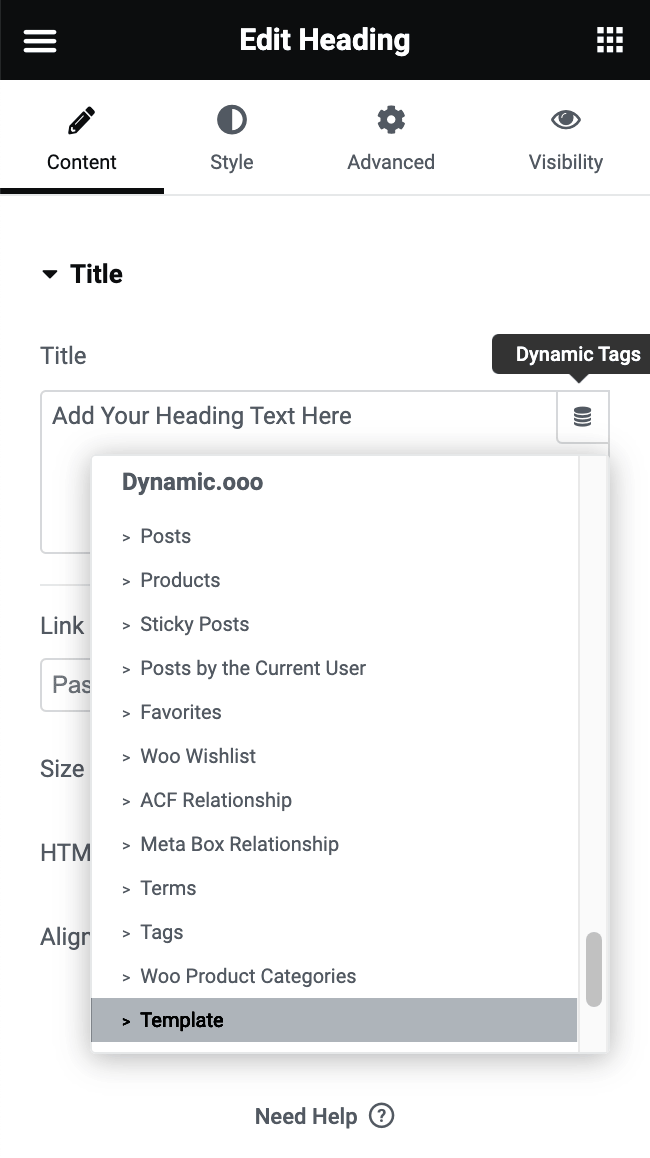The height and width of the screenshot is (1158, 650).
Task: Select the Woo Wishlist option
Action: [x=198, y=756]
